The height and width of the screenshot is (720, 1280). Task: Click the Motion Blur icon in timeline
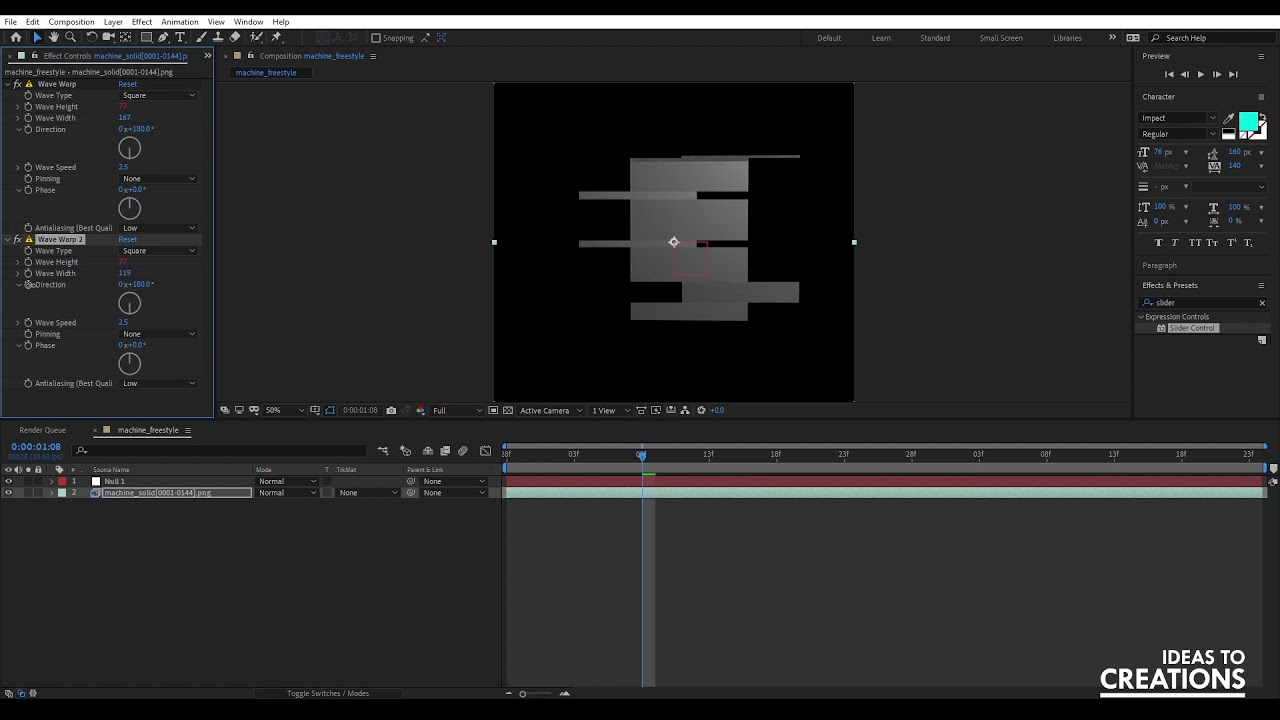click(x=462, y=451)
